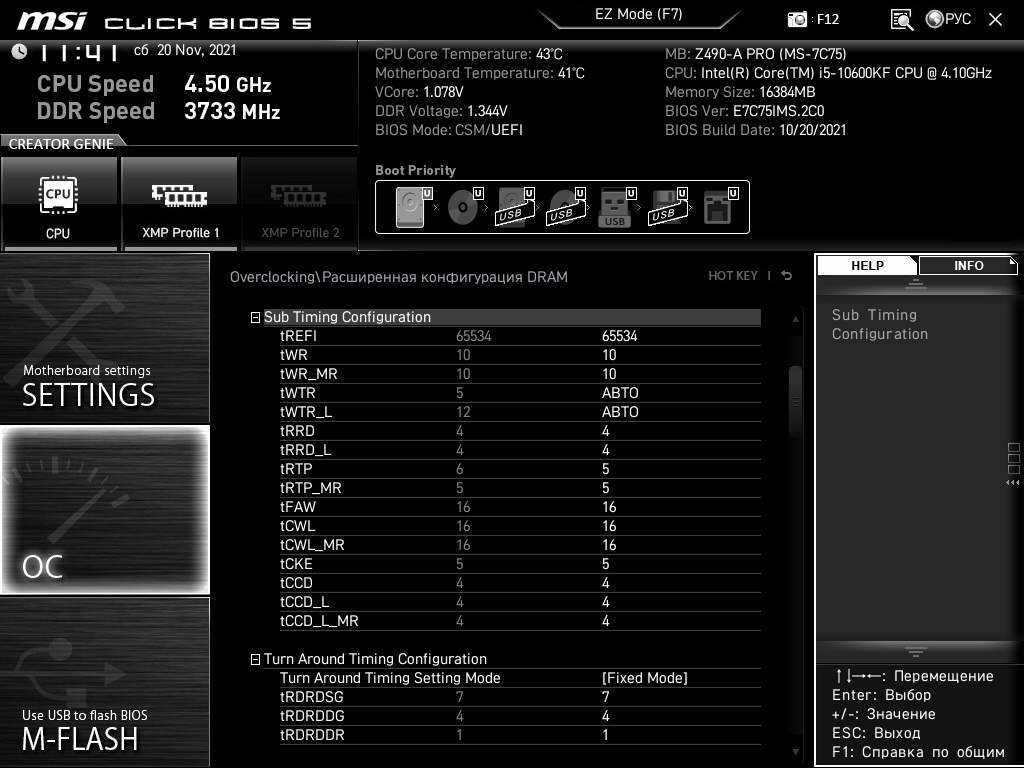Screen dimensions: 1024x768
Task: Select the USB floppy boot device icon
Action: coord(667,207)
